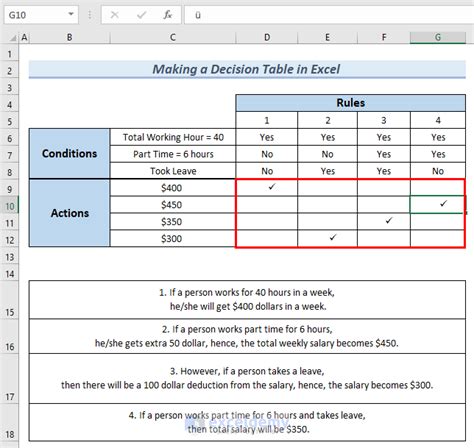The width and height of the screenshot is (474, 448).
Task: Click note 1 about $400 dollars a week
Action: click(247, 300)
